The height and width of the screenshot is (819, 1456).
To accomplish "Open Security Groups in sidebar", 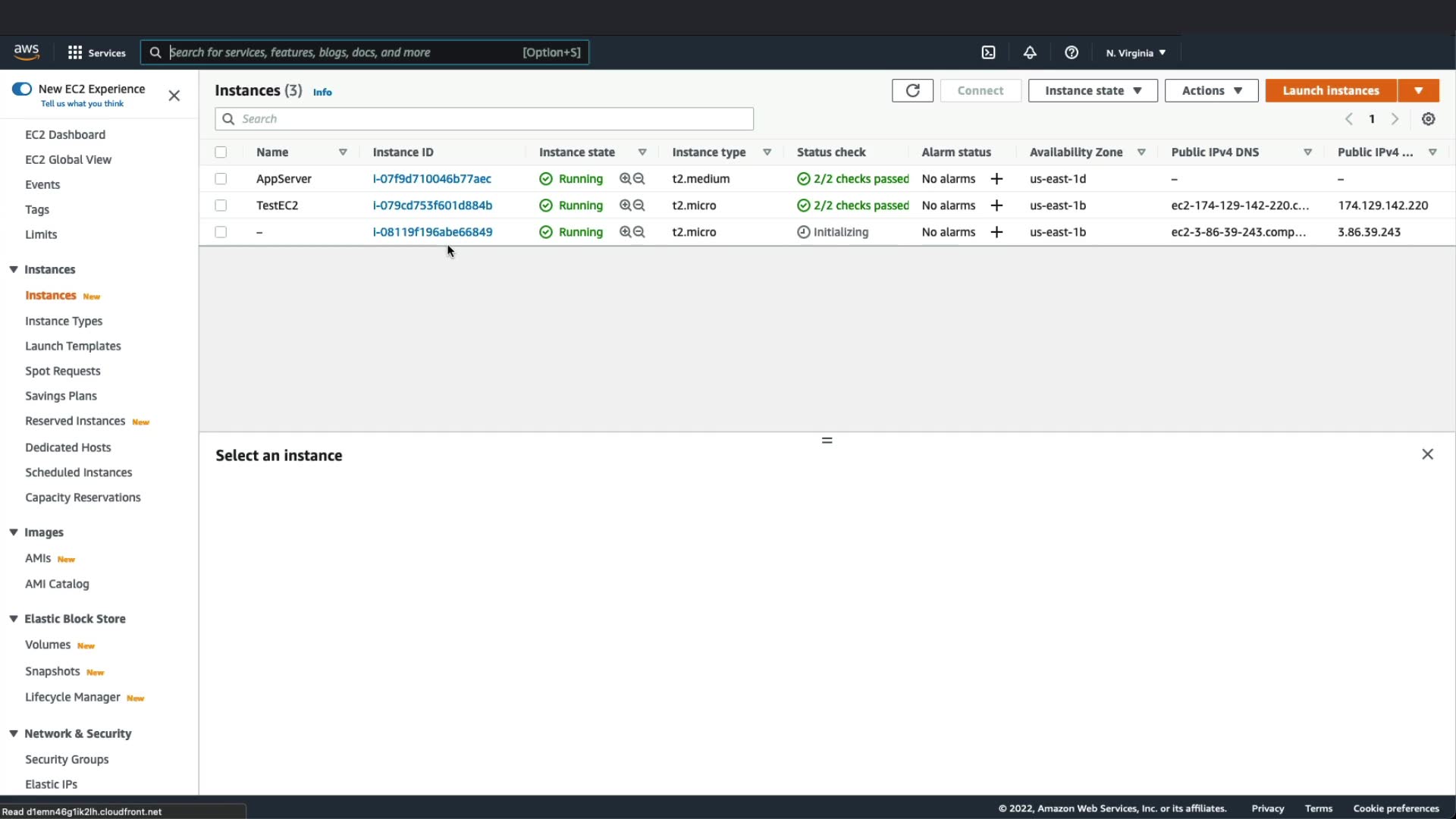I will click(x=67, y=759).
